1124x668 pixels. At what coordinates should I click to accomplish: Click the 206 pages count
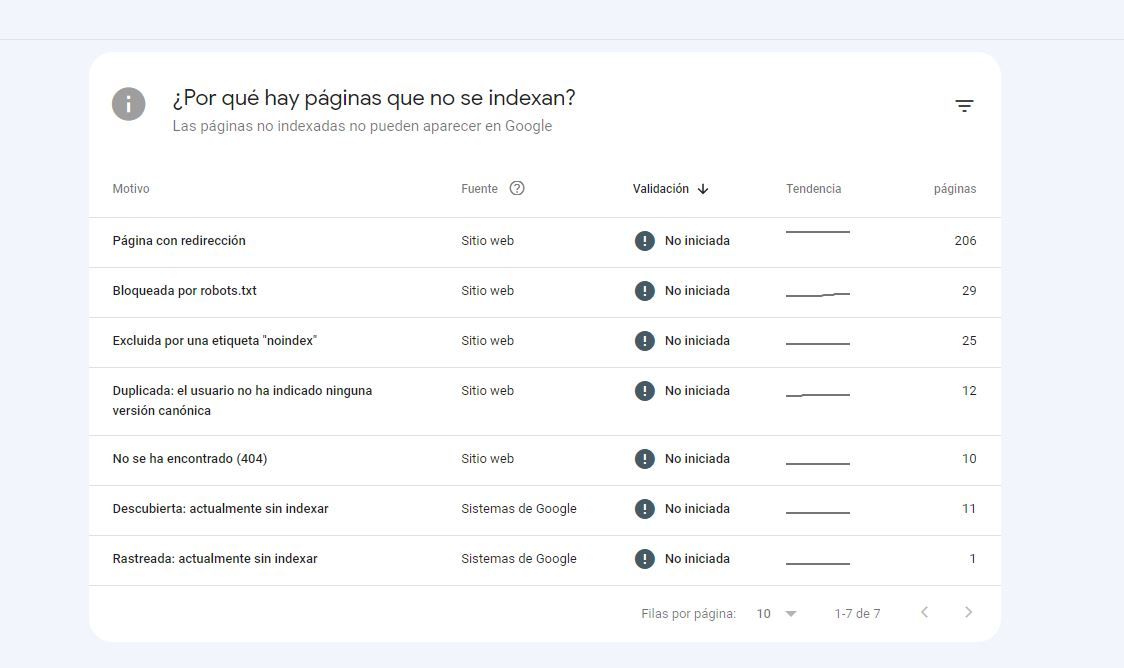coord(965,241)
